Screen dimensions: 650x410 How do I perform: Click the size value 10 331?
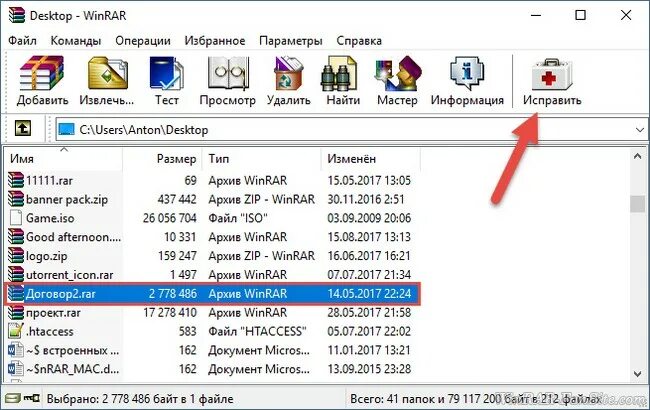pyautogui.click(x=180, y=237)
